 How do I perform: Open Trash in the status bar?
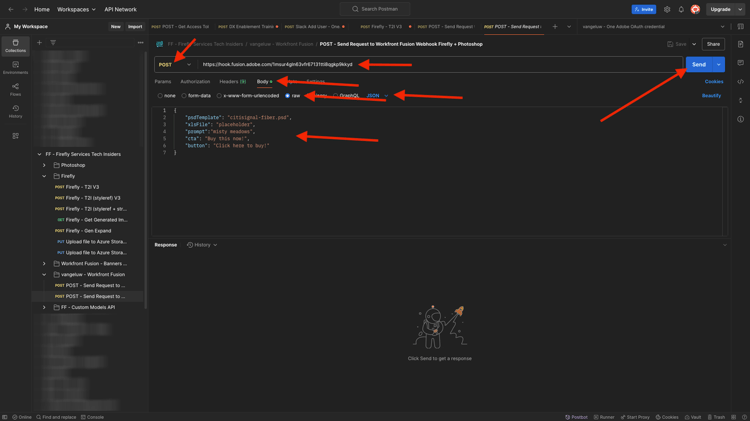pyautogui.click(x=717, y=417)
